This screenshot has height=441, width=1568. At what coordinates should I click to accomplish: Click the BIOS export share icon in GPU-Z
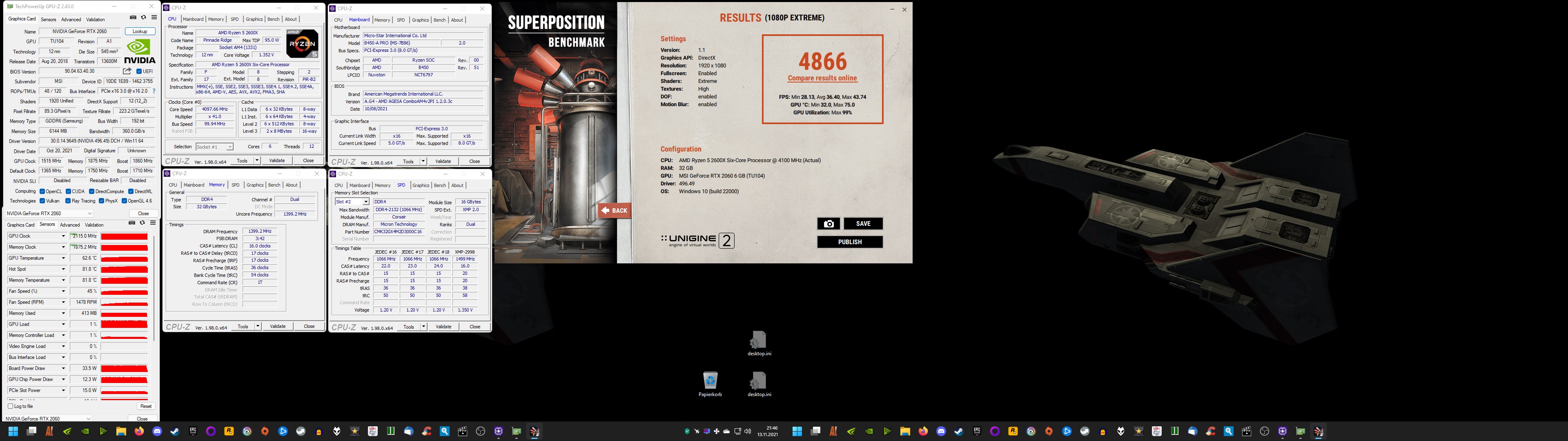pyautogui.click(x=127, y=71)
